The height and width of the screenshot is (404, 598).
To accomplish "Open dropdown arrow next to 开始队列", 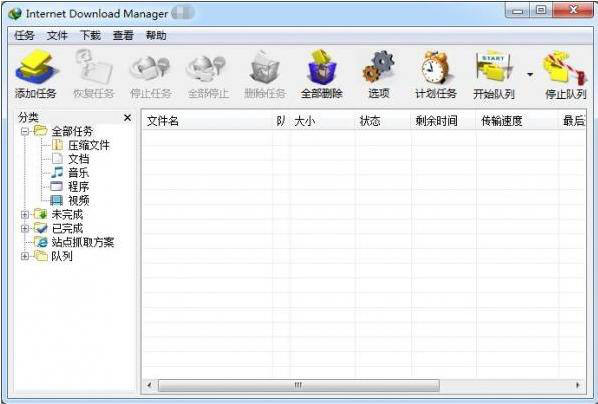I will pos(530,74).
